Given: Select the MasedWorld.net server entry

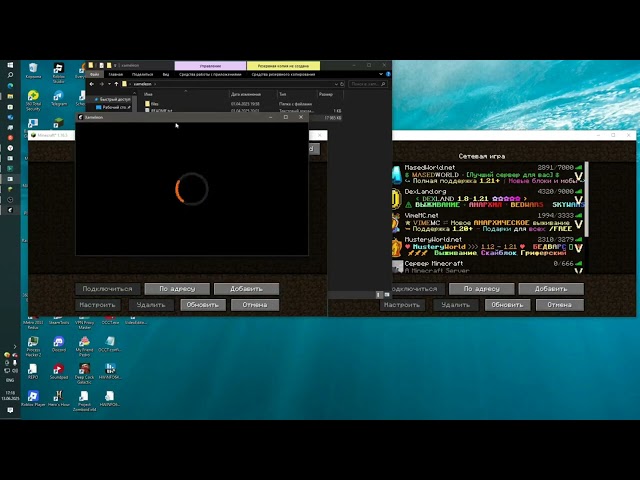Looking at the screenshot, I should [x=488, y=174].
